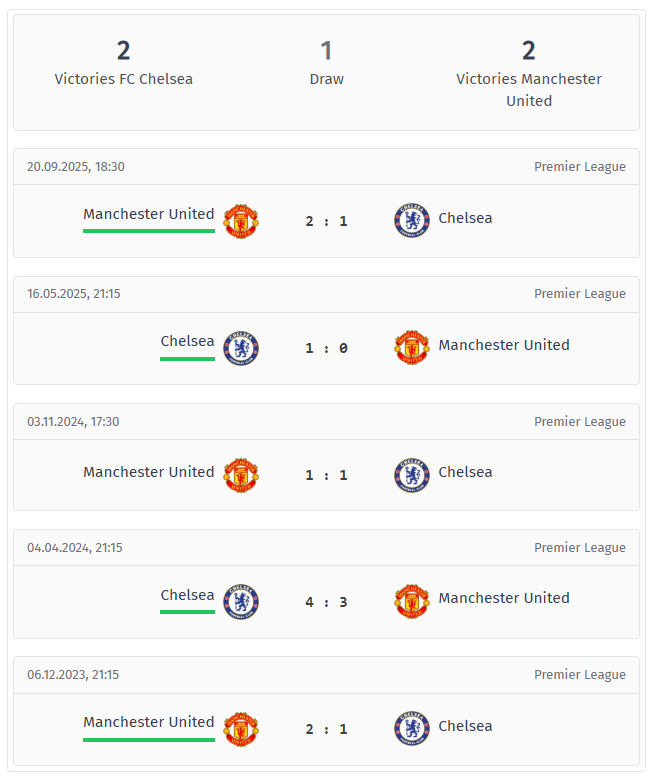Viewport: 654px width, 778px height.
Task: Open the 4 : 3 score from 04.04.2024
Action: point(326,602)
